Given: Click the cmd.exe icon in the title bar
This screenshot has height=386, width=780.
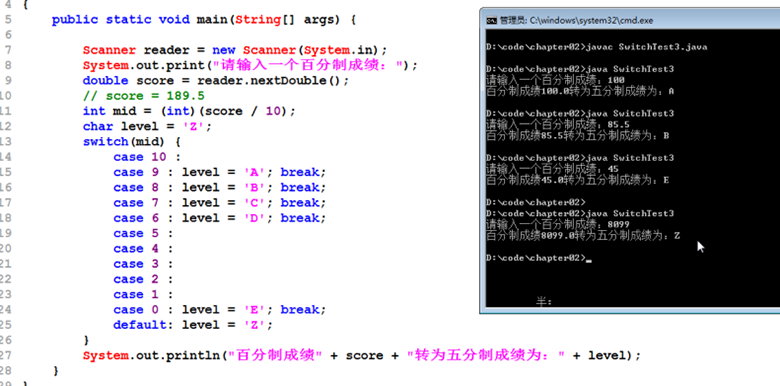Looking at the screenshot, I should coord(491,21).
